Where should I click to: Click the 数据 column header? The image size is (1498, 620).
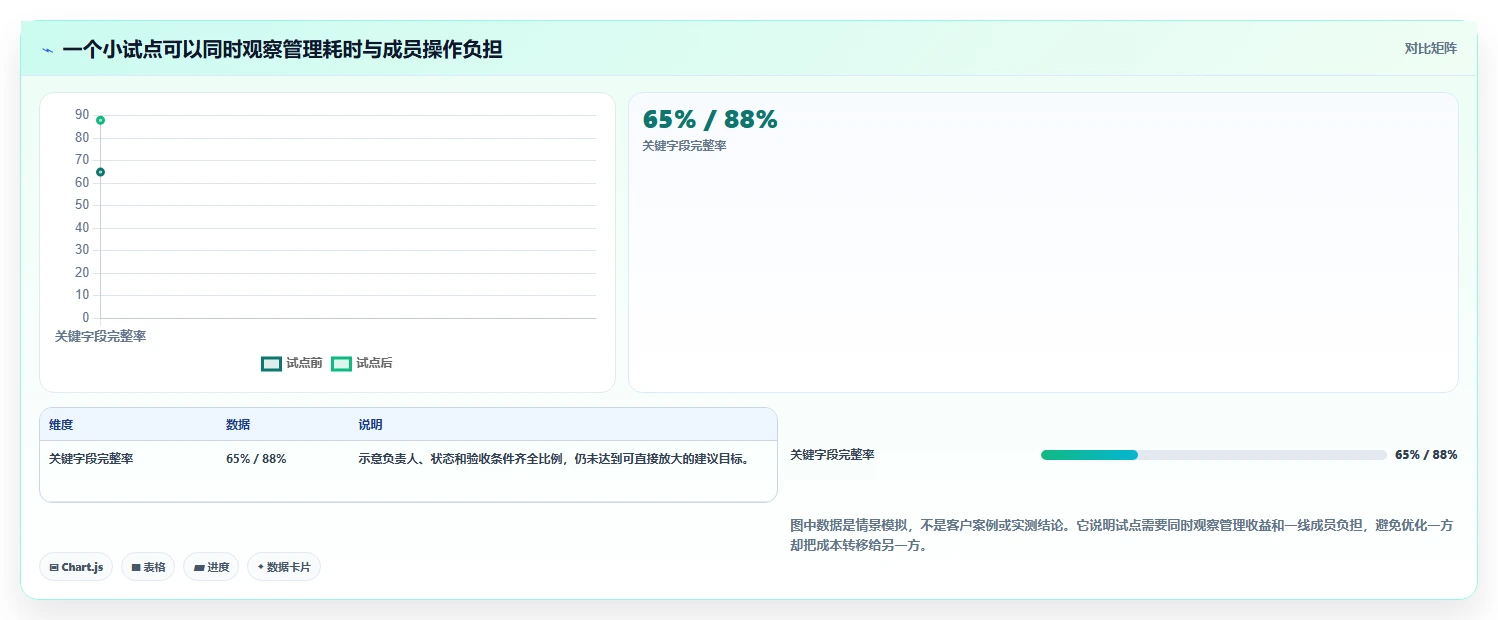(x=238, y=425)
